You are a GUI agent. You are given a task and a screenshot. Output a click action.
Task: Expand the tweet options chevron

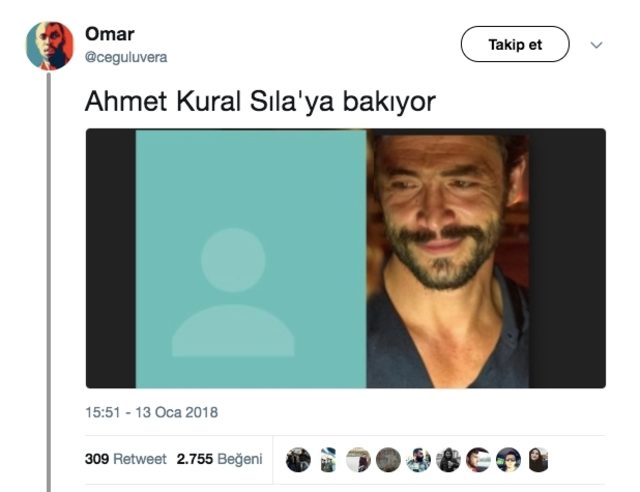(596, 45)
